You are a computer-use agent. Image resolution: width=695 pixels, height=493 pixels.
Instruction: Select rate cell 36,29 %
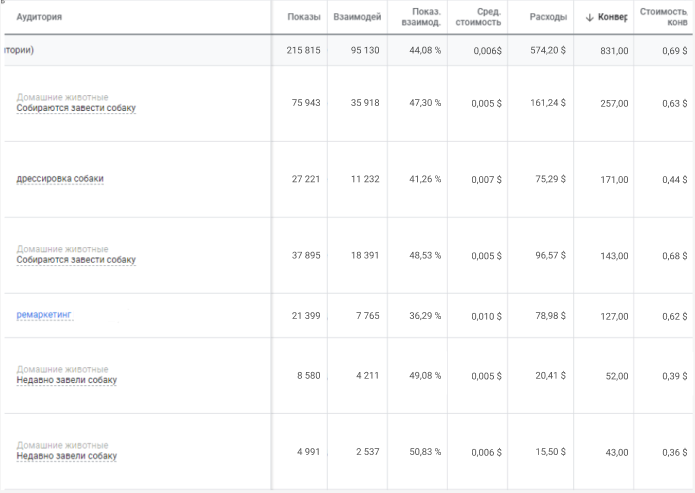[425, 315]
